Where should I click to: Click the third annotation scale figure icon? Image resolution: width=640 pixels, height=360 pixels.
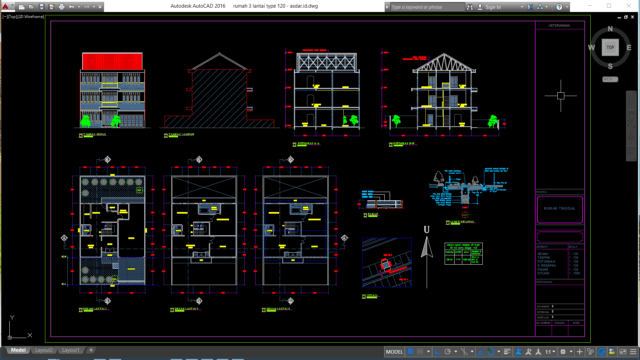538,352
